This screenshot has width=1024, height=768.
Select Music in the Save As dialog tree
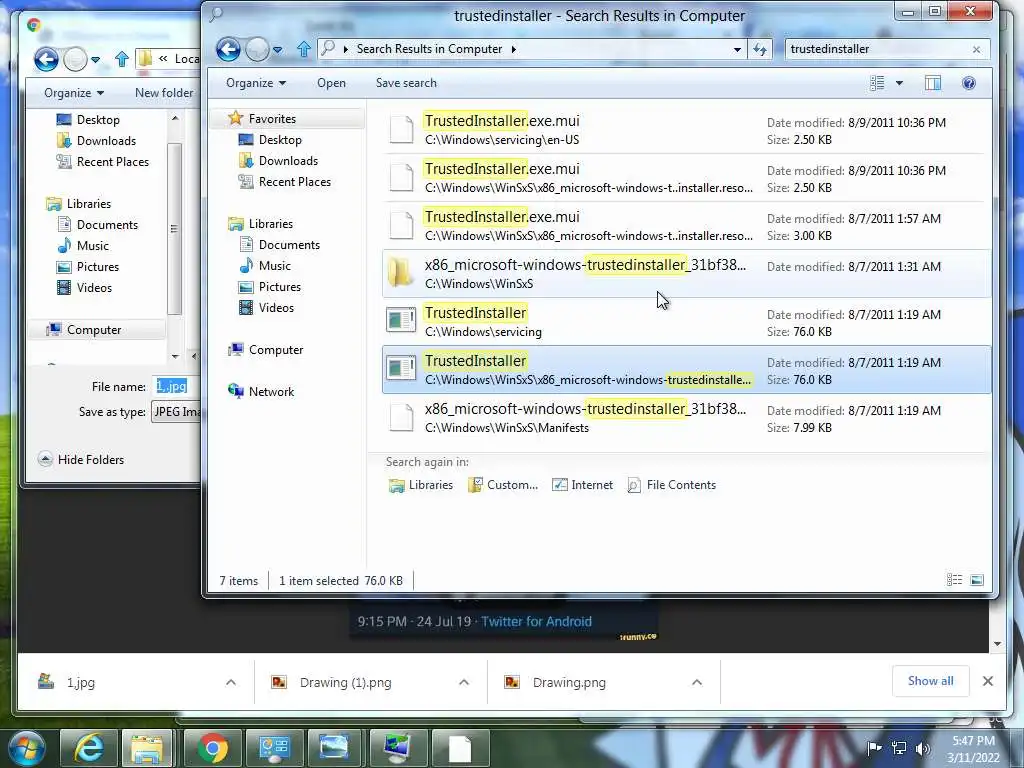pyautogui.click(x=92, y=246)
